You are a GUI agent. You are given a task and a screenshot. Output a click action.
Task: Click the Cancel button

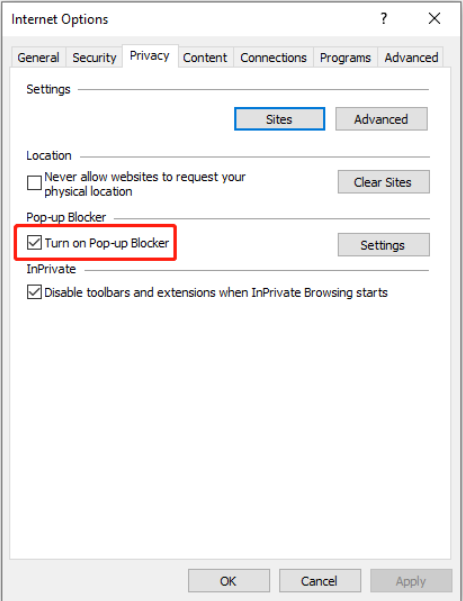point(320,581)
